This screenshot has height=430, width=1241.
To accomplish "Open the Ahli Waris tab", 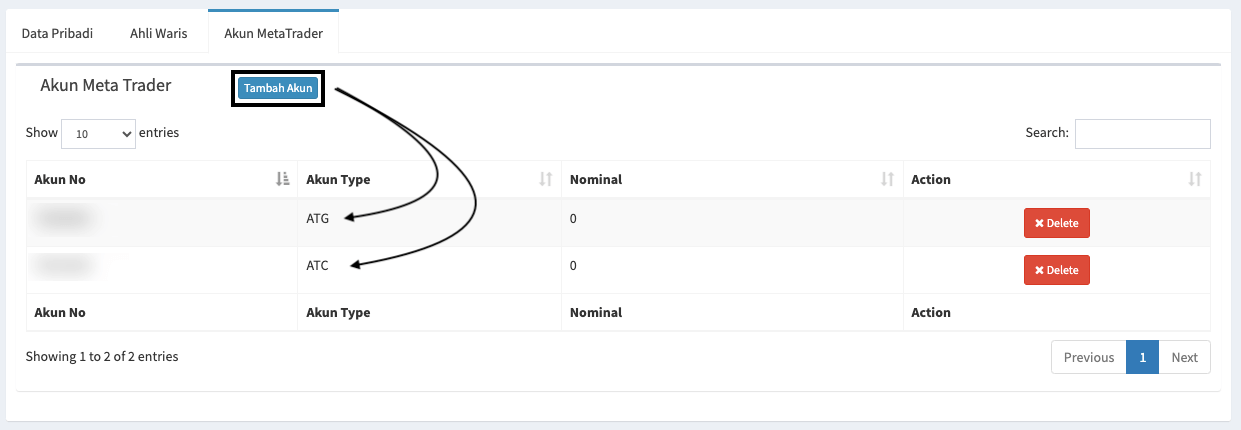I will (158, 33).
